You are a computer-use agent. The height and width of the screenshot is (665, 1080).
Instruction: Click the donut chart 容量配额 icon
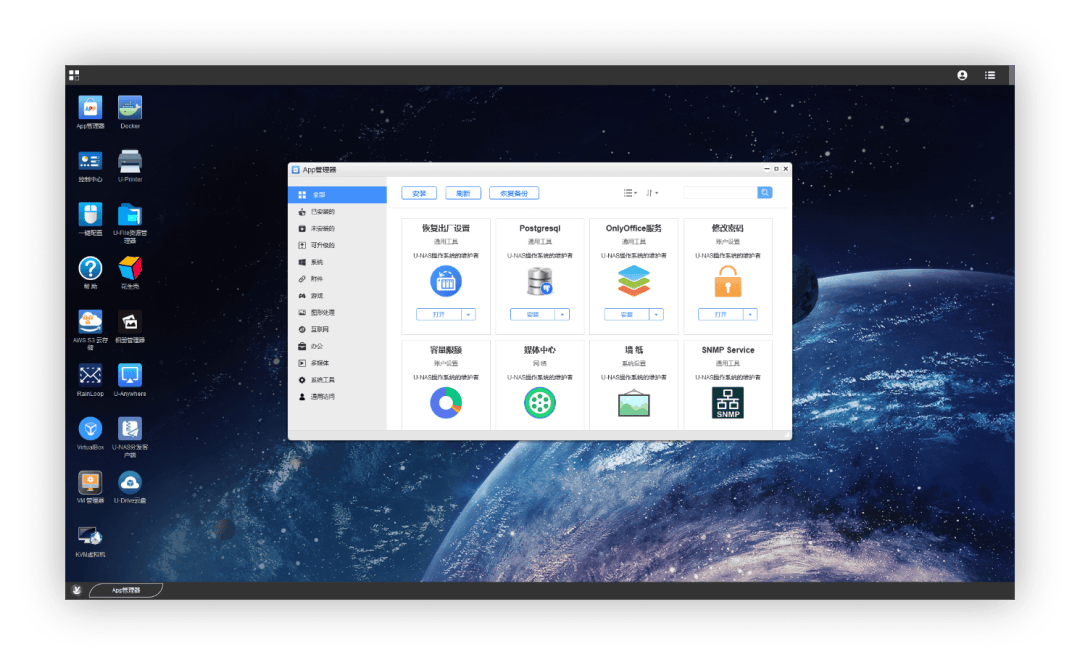446,403
